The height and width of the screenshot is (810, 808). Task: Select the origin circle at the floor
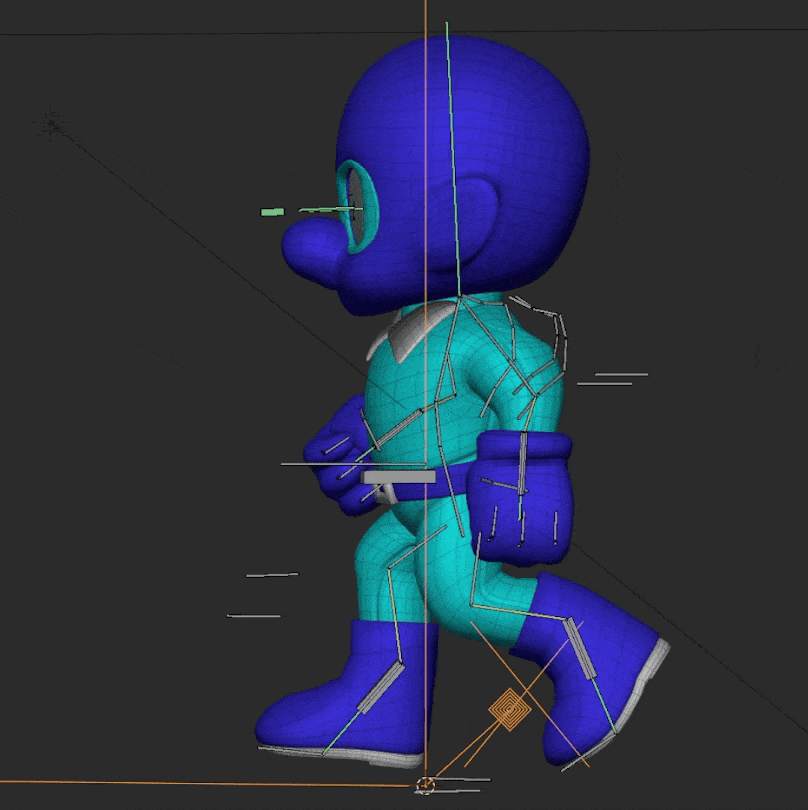pyautogui.click(x=427, y=784)
